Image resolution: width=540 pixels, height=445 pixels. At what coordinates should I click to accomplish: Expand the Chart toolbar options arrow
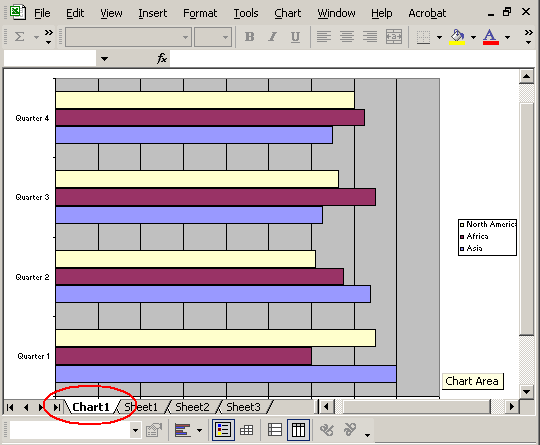[367, 435]
